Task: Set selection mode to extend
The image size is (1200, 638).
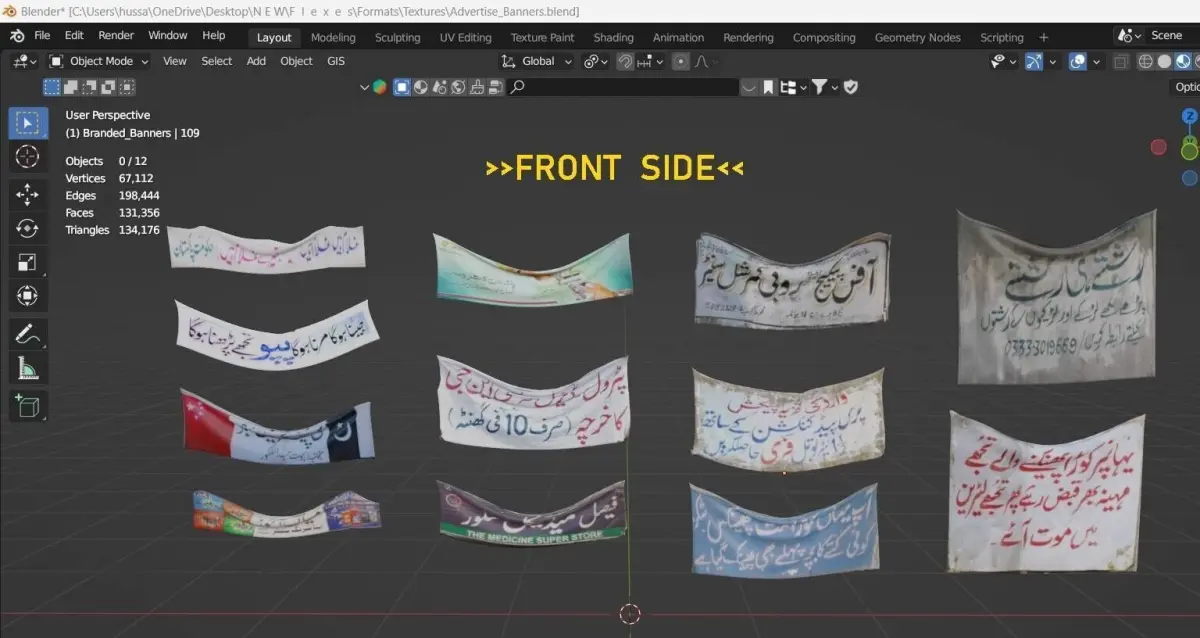Action: click(69, 87)
